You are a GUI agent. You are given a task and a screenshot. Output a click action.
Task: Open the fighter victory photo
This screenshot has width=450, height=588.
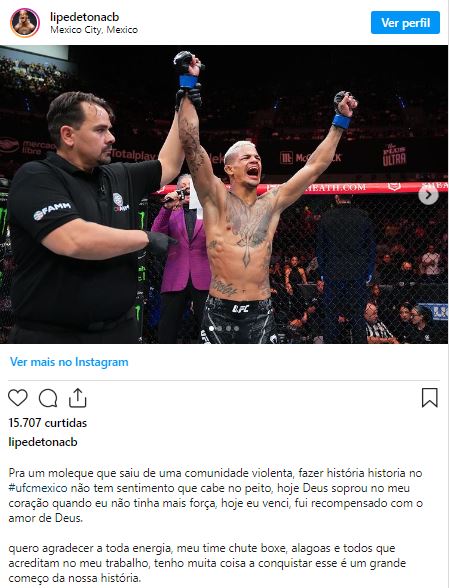[x=224, y=194]
